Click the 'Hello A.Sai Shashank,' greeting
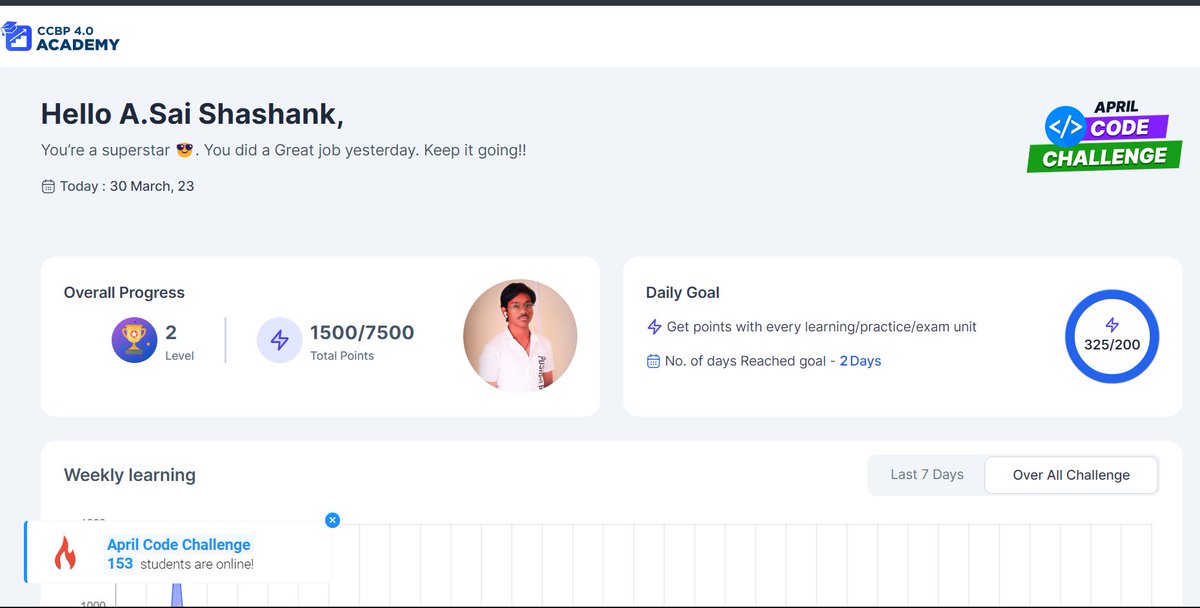The width and height of the screenshot is (1200, 608). [x=192, y=114]
